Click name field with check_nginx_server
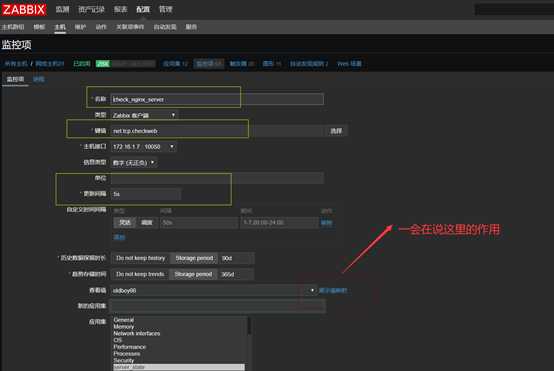 tap(217, 99)
